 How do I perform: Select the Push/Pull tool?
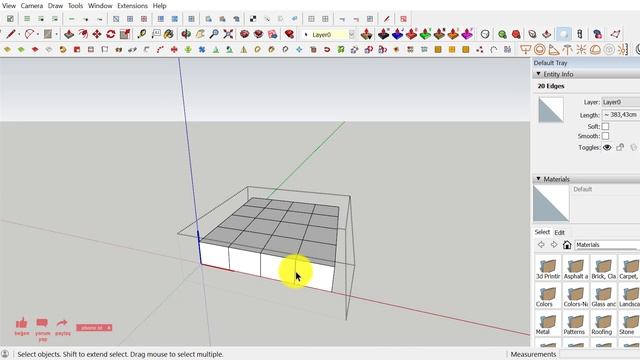tap(69, 34)
